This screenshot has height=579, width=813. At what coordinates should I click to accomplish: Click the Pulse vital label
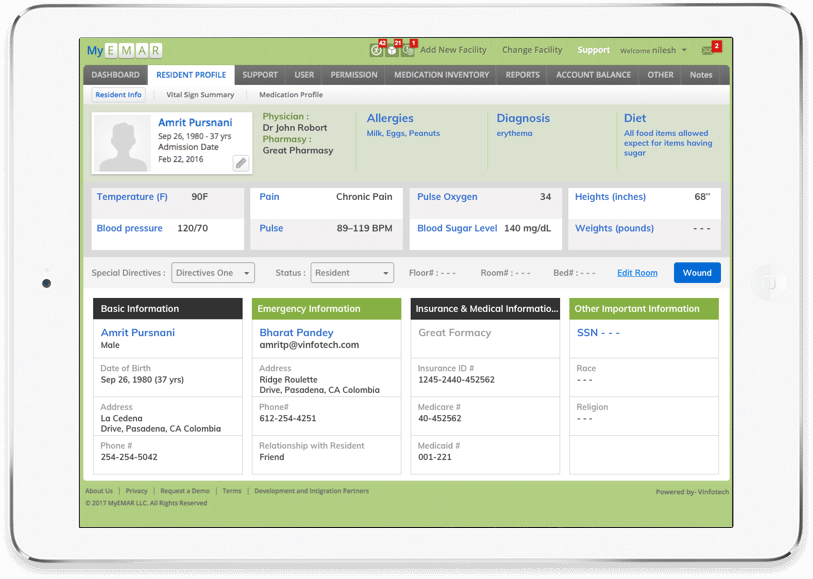pyautogui.click(x=271, y=228)
